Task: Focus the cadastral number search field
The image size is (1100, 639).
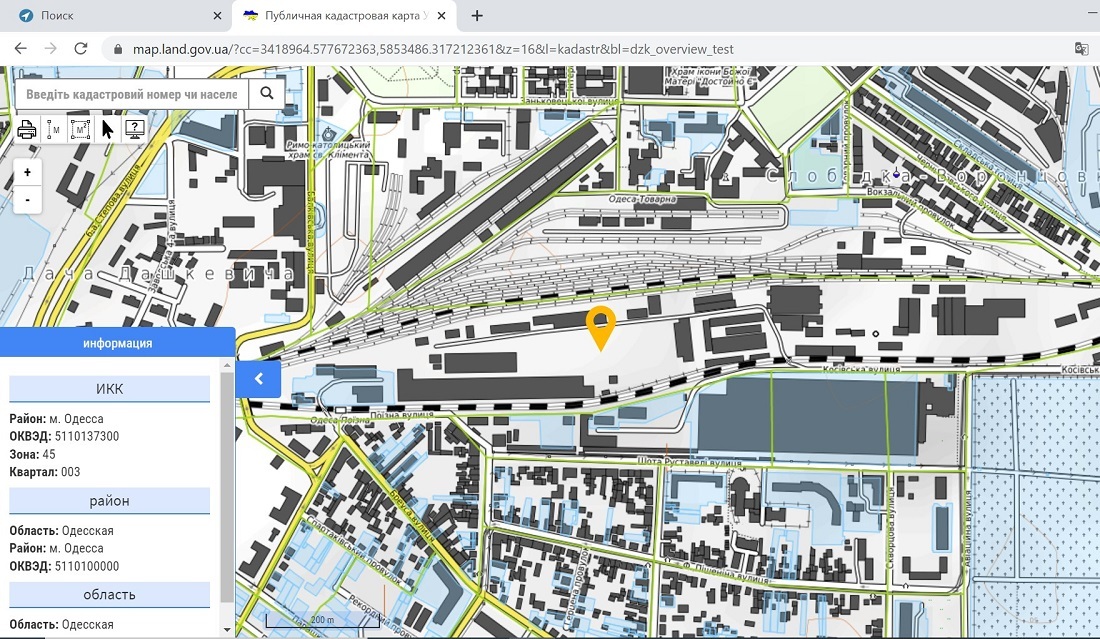Action: tap(132, 94)
